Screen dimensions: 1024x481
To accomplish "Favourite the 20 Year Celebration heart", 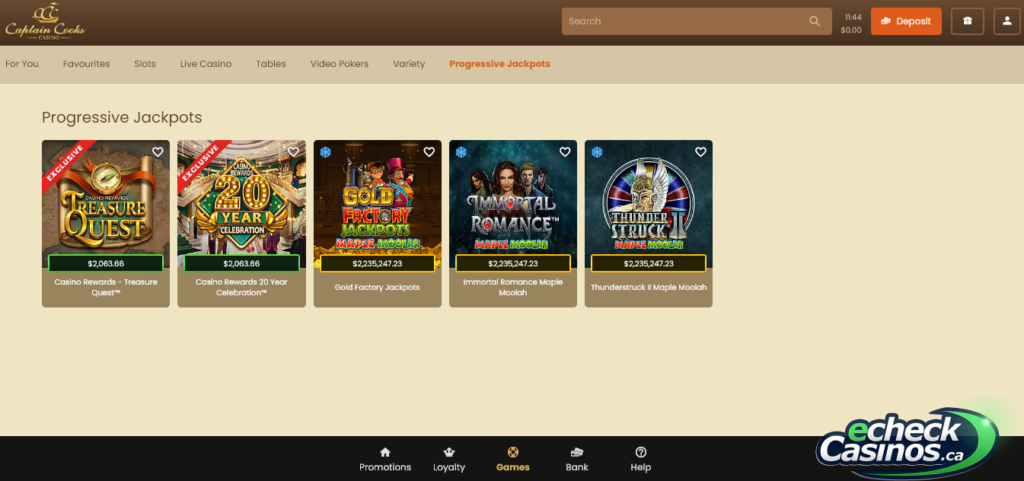I will (293, 152).
